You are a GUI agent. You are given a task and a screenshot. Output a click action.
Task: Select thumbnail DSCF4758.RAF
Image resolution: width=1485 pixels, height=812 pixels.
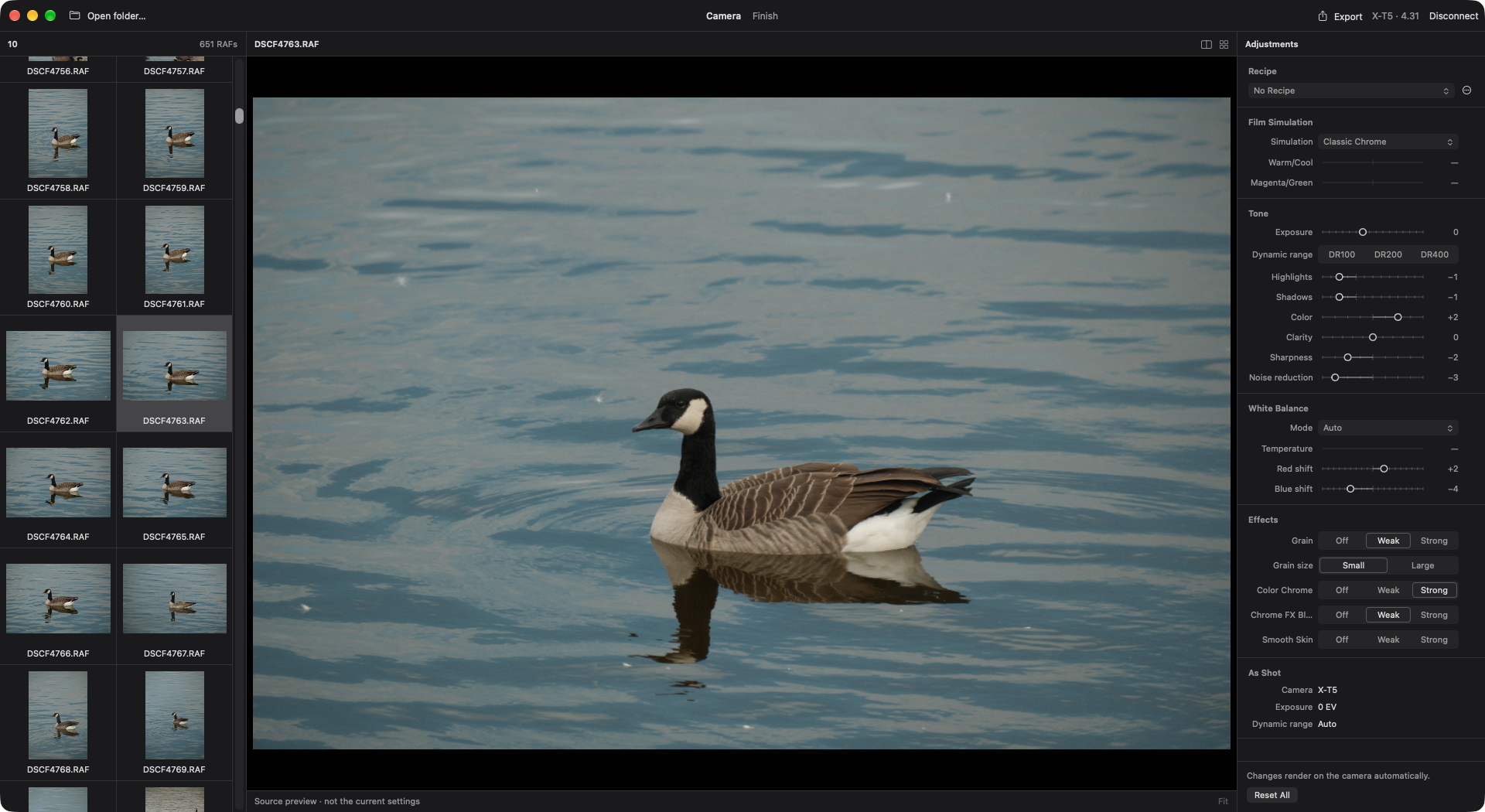tap(58, 133)
